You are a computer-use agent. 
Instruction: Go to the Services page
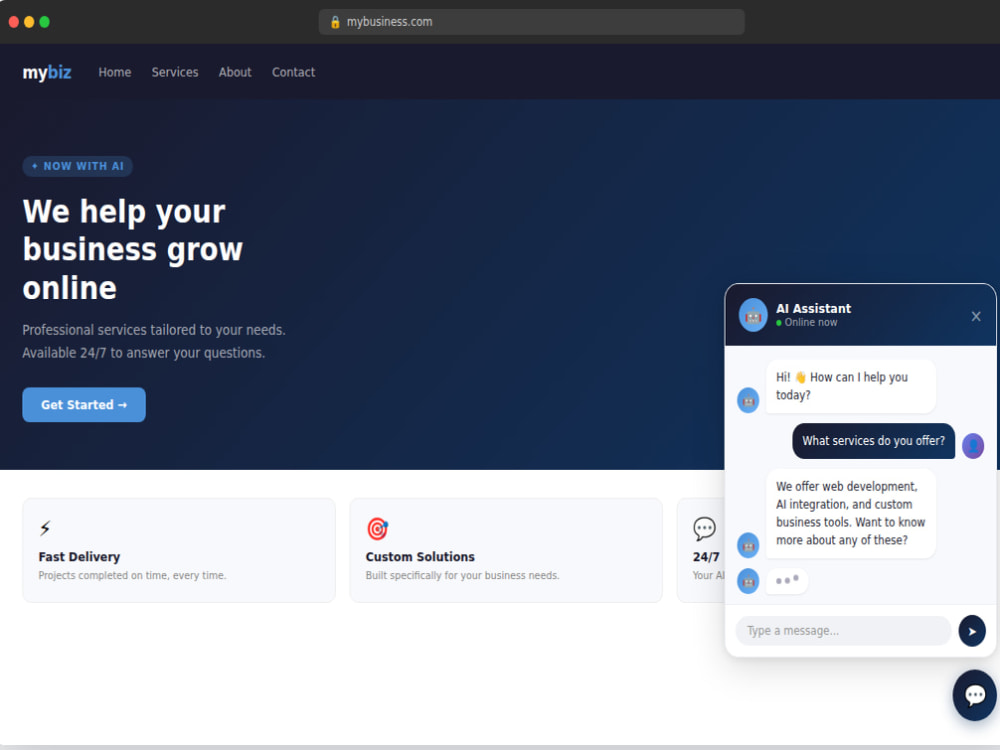coord(175,72)
